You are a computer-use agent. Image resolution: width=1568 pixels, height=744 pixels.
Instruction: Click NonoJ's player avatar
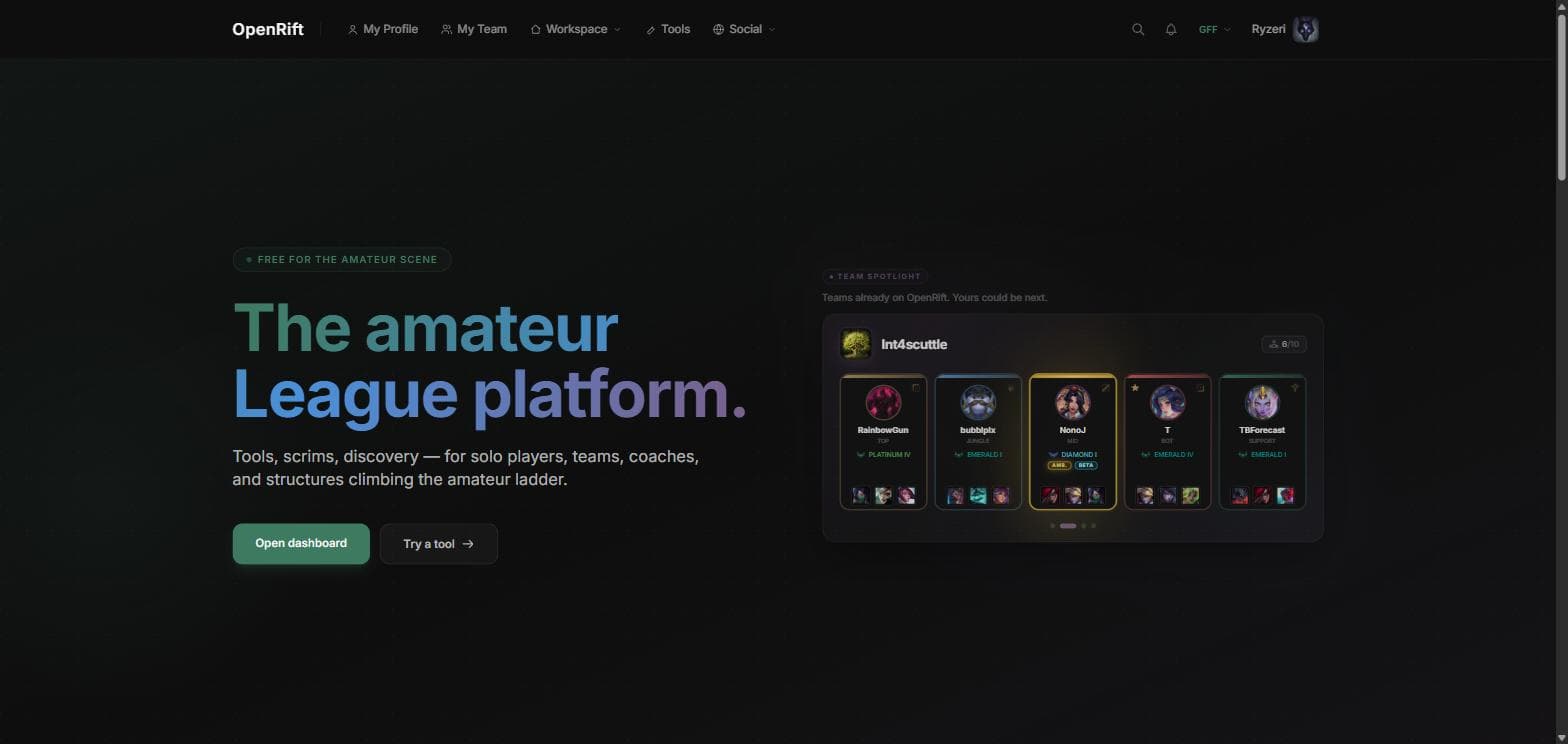point(1073,403)
